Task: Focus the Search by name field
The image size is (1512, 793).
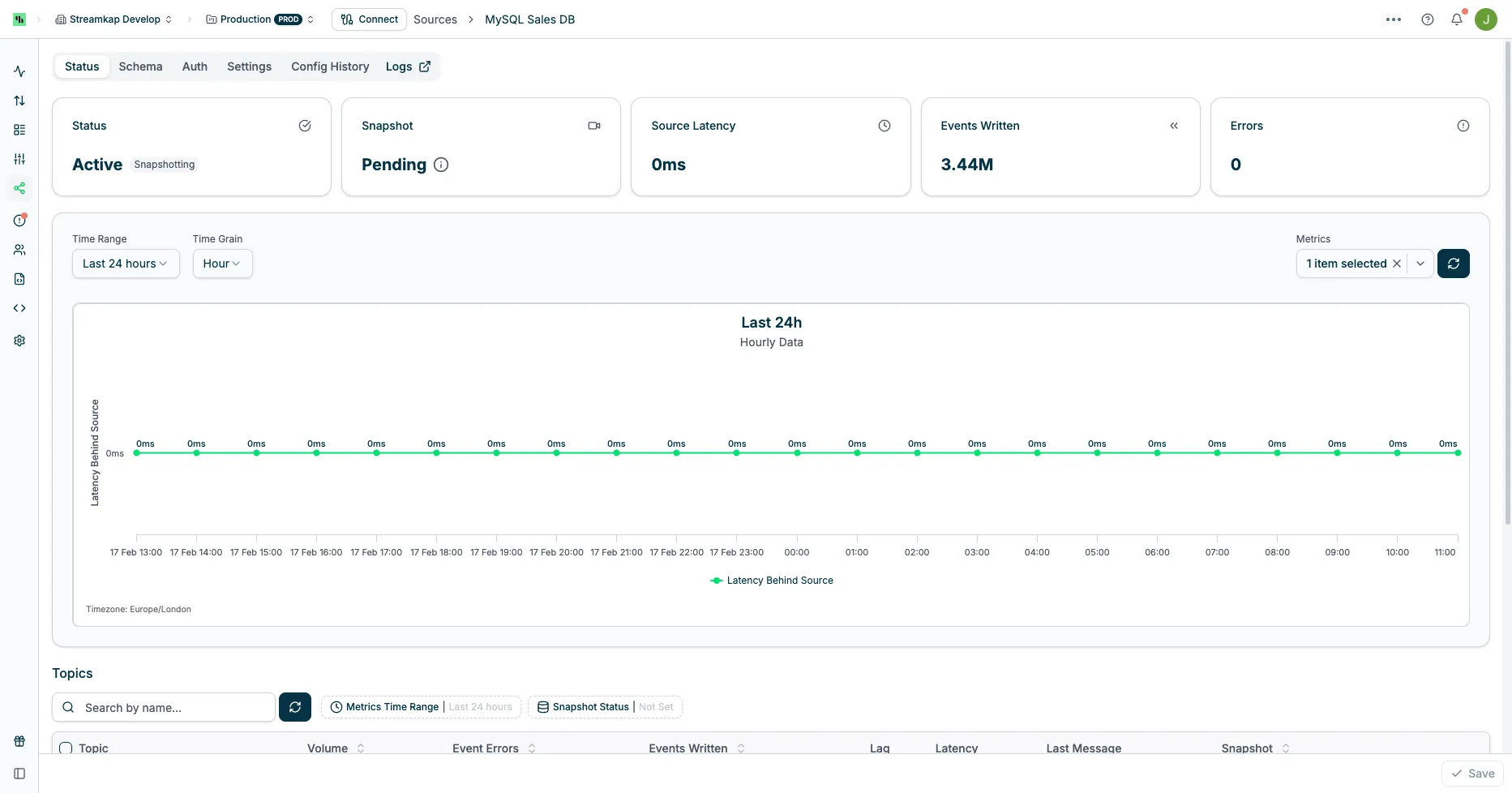Action: click(164, 707)
